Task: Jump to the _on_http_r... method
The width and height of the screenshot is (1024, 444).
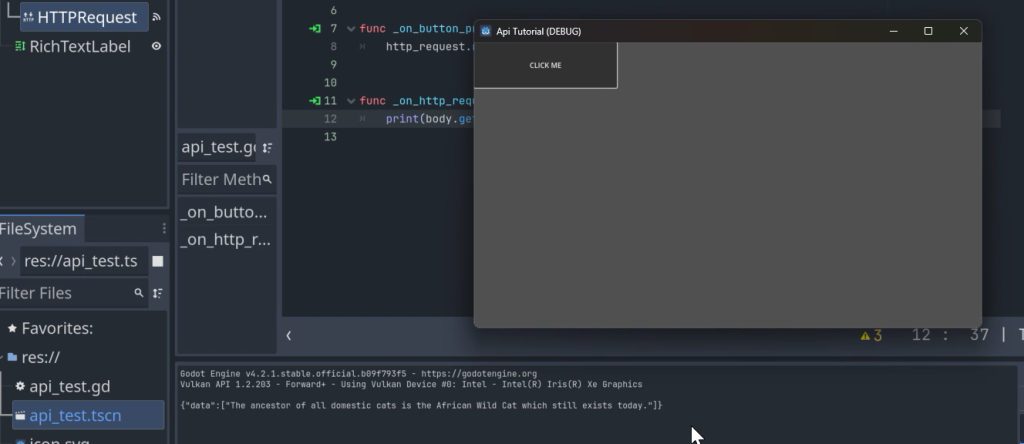Action: tap(226, 240)
